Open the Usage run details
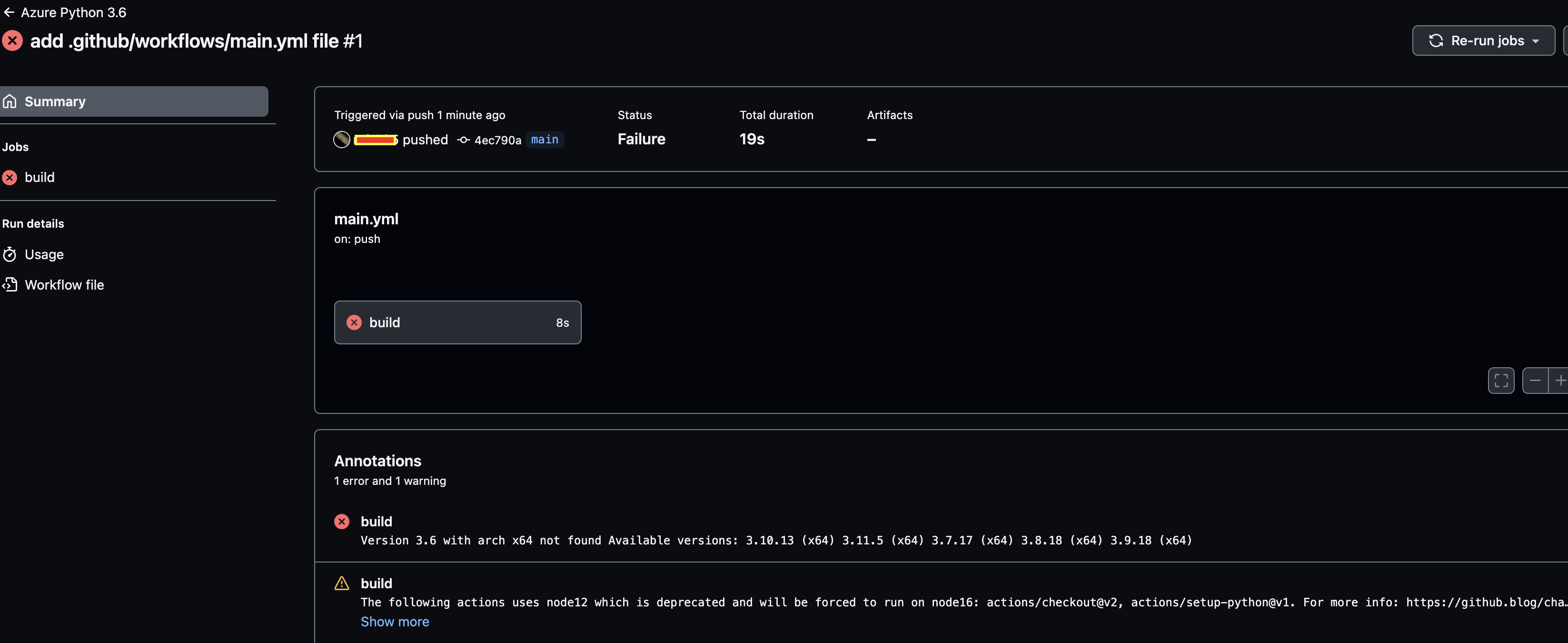 [44, 254]
